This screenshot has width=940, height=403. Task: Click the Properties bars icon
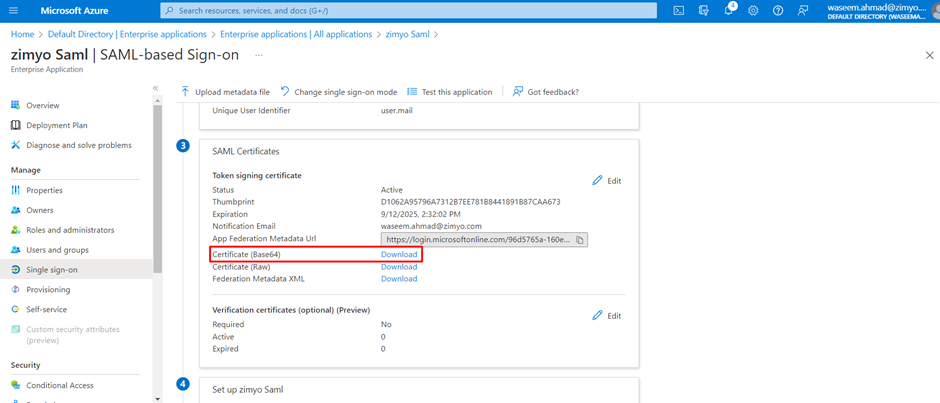(x=16, y=190)
